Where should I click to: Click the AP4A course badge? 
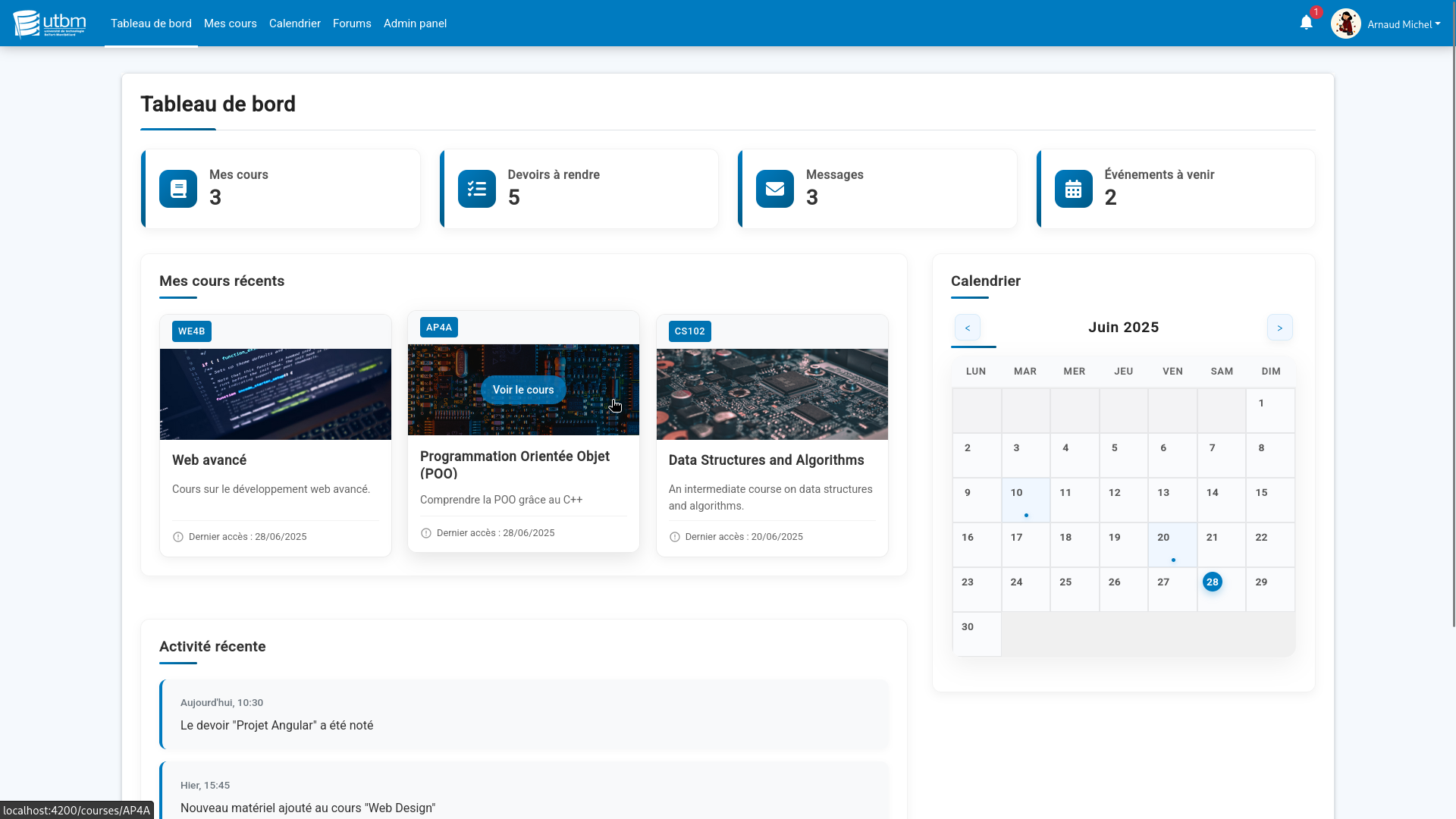439,327
